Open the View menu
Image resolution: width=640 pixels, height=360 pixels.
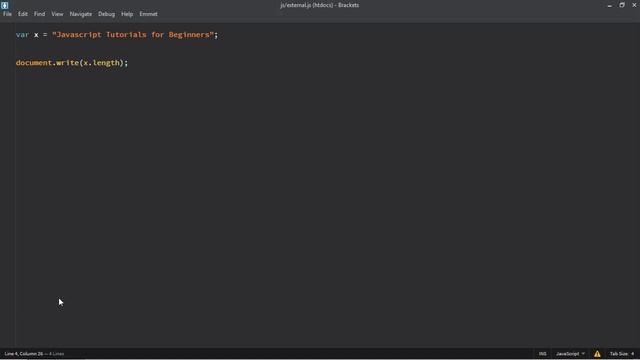(57, 14)
